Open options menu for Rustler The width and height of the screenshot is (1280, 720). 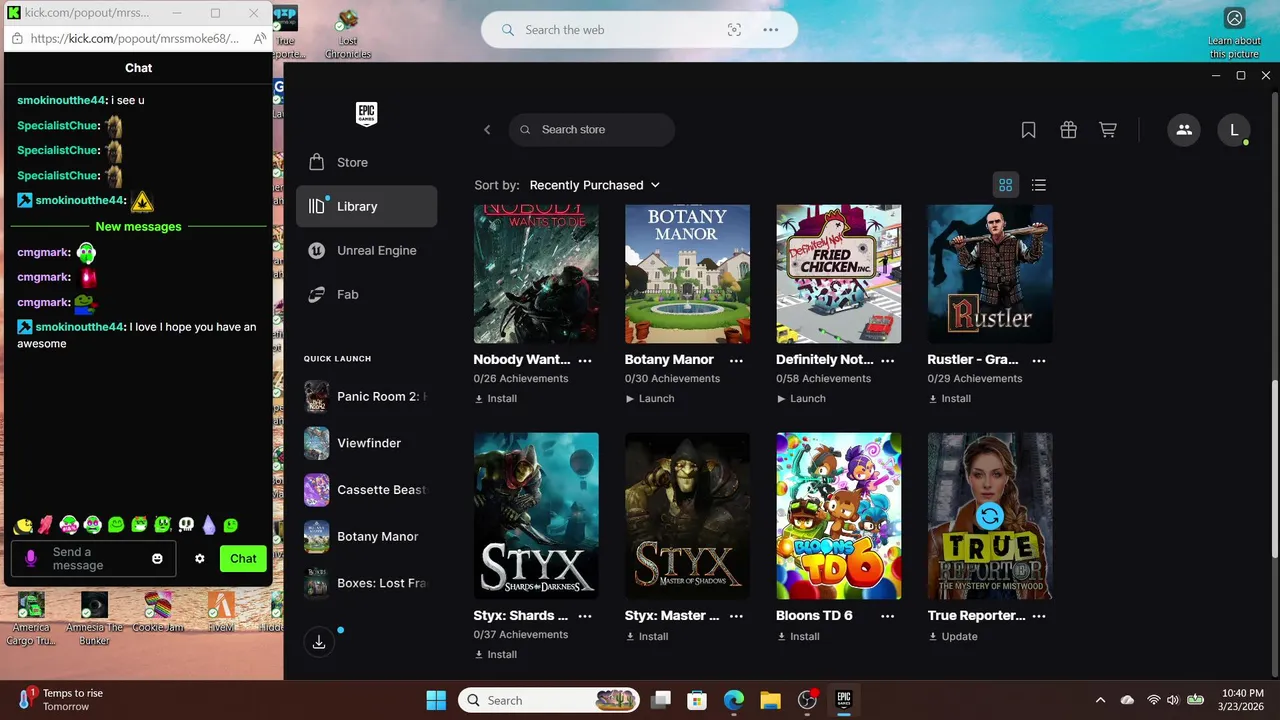pos(1039,360)
